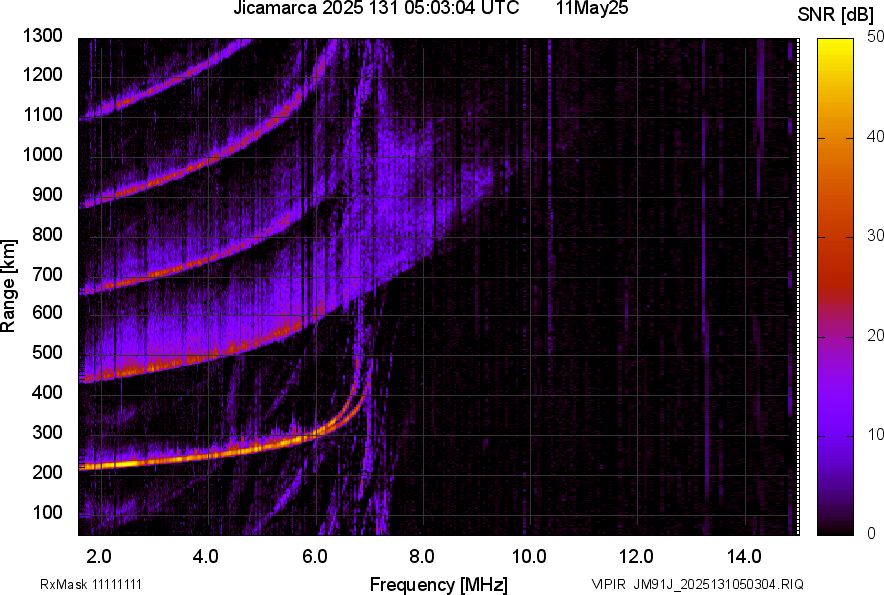Click the frequency tick label 14.0

pyautogui.click(x=744, y=557)
